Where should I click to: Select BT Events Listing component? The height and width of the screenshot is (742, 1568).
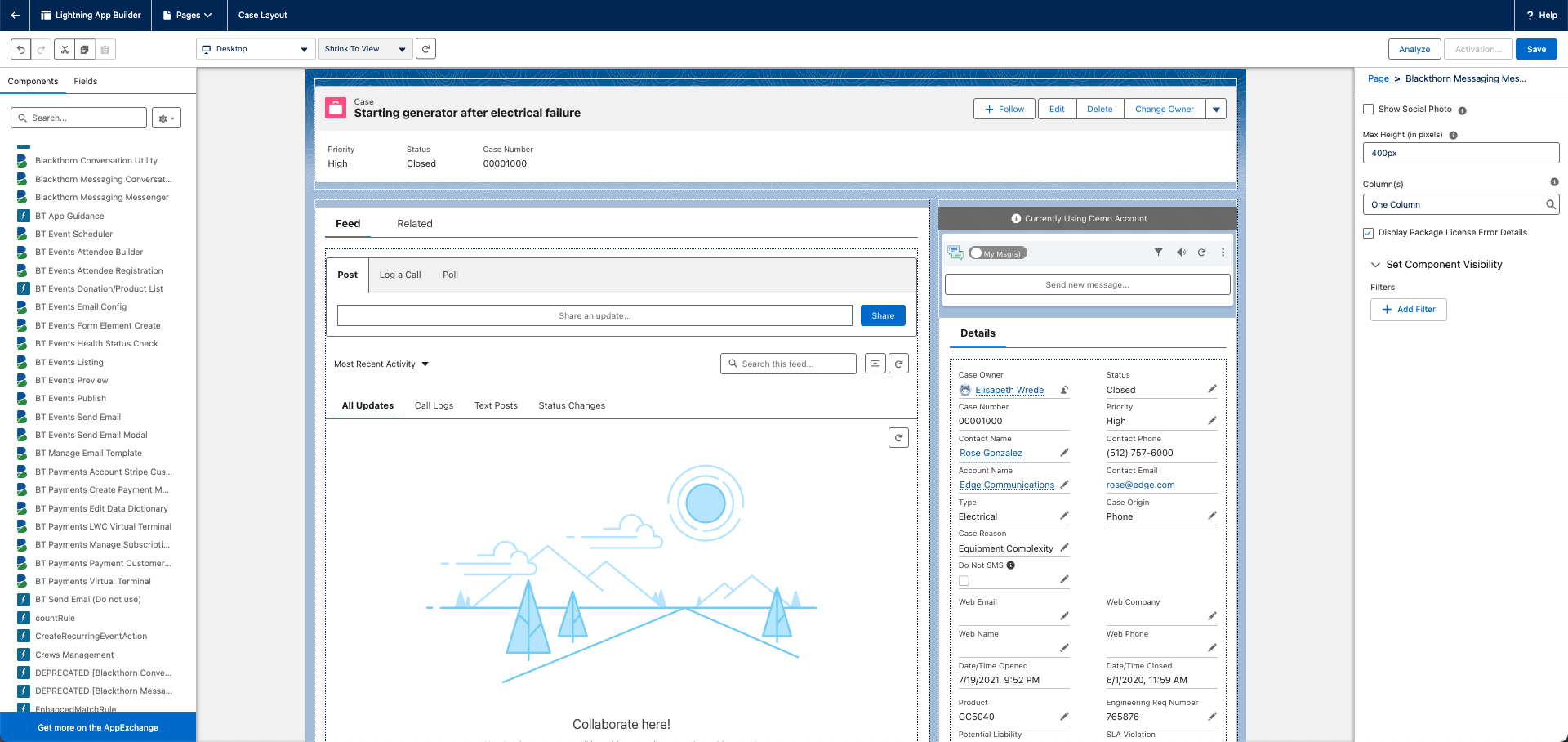pyautogui.click(x=69, y=362)
